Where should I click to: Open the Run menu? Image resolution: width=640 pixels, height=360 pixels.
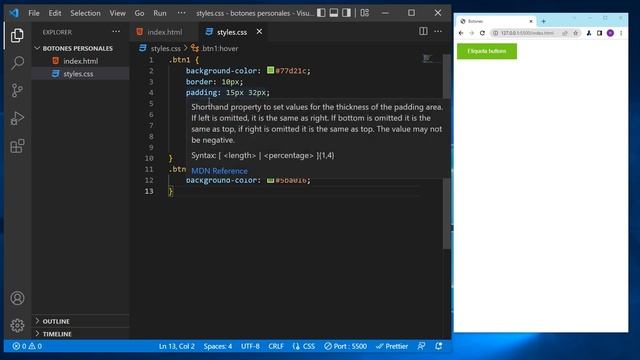[160, 13]
